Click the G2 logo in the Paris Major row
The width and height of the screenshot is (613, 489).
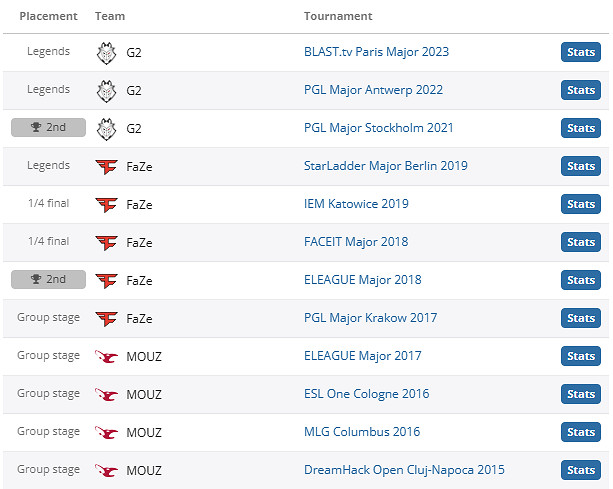pyautogui.click(x=106, y=52)
